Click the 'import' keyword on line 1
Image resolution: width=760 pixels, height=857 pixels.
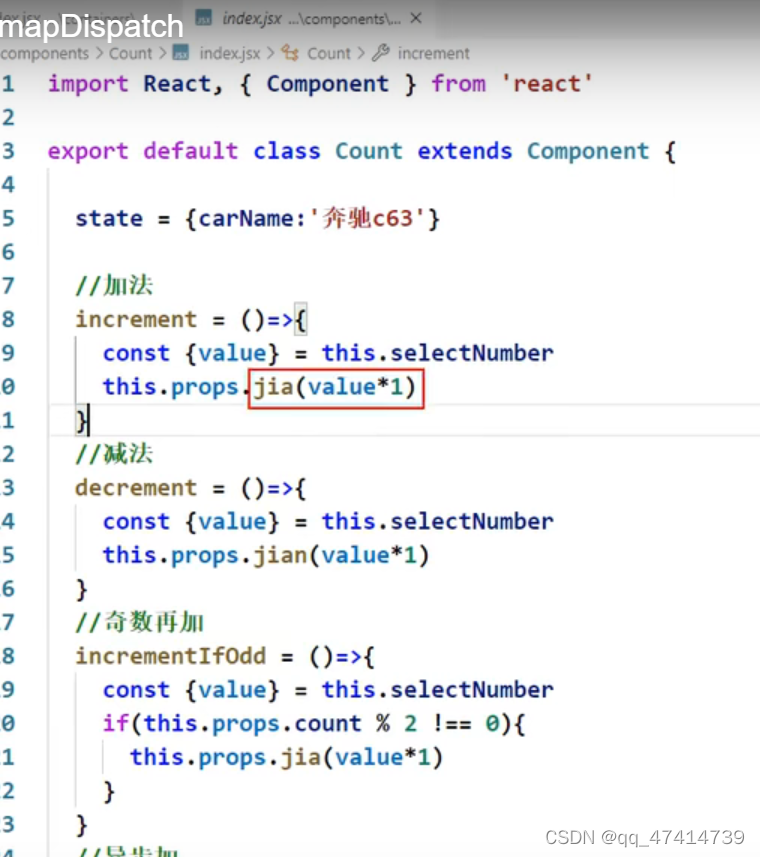pos(88,84)
